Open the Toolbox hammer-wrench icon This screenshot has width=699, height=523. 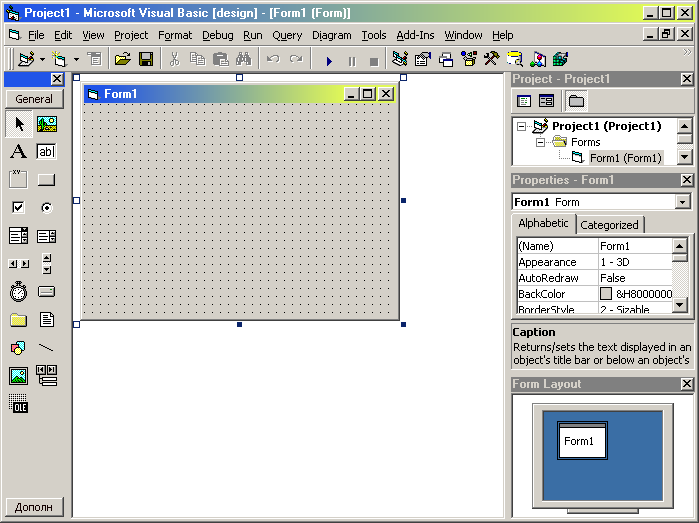click(492, 59)
